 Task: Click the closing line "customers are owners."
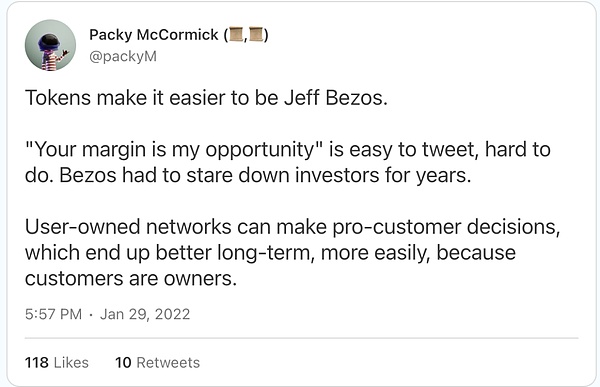pos(131,278)
